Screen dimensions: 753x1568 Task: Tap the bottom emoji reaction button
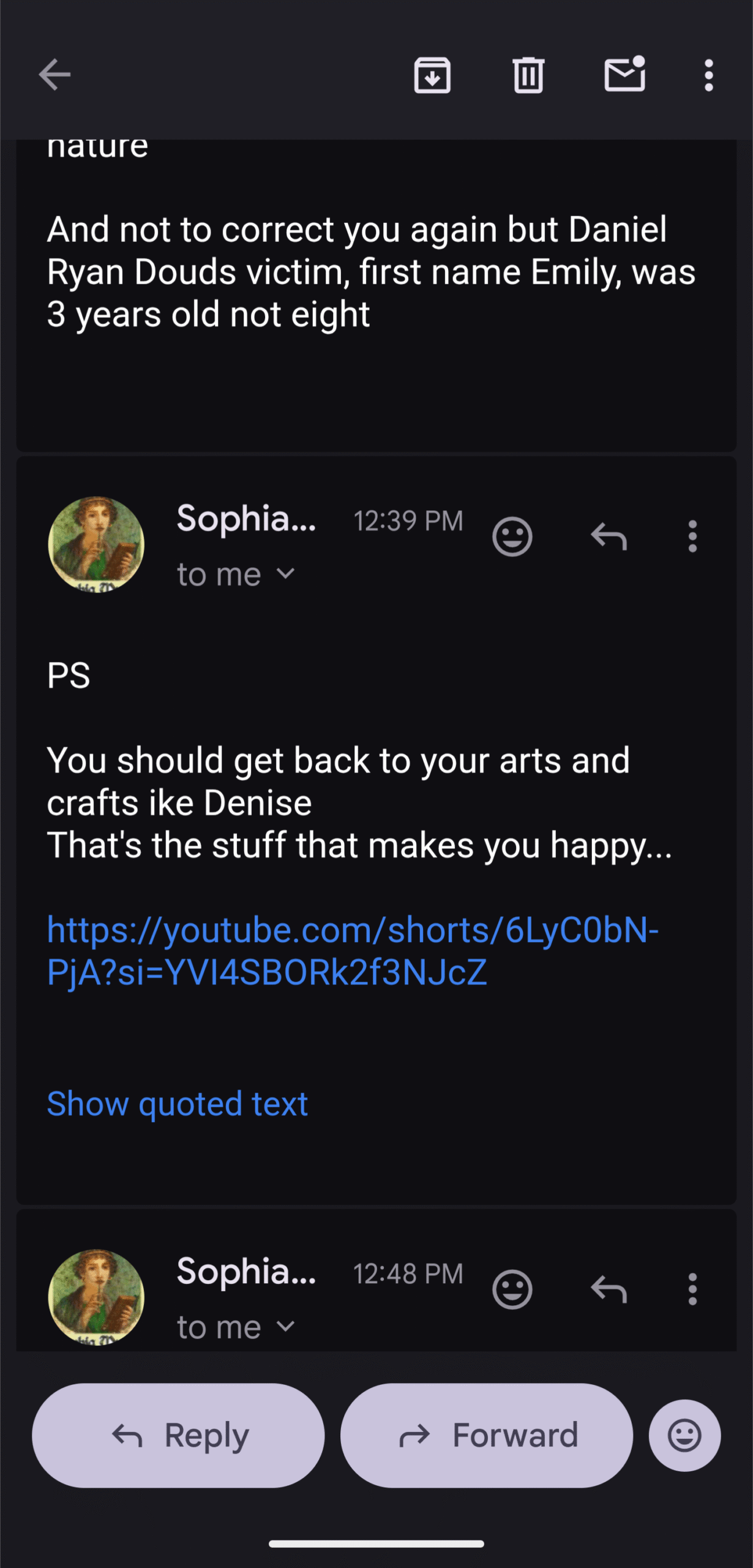click(x=684, y=1435)
